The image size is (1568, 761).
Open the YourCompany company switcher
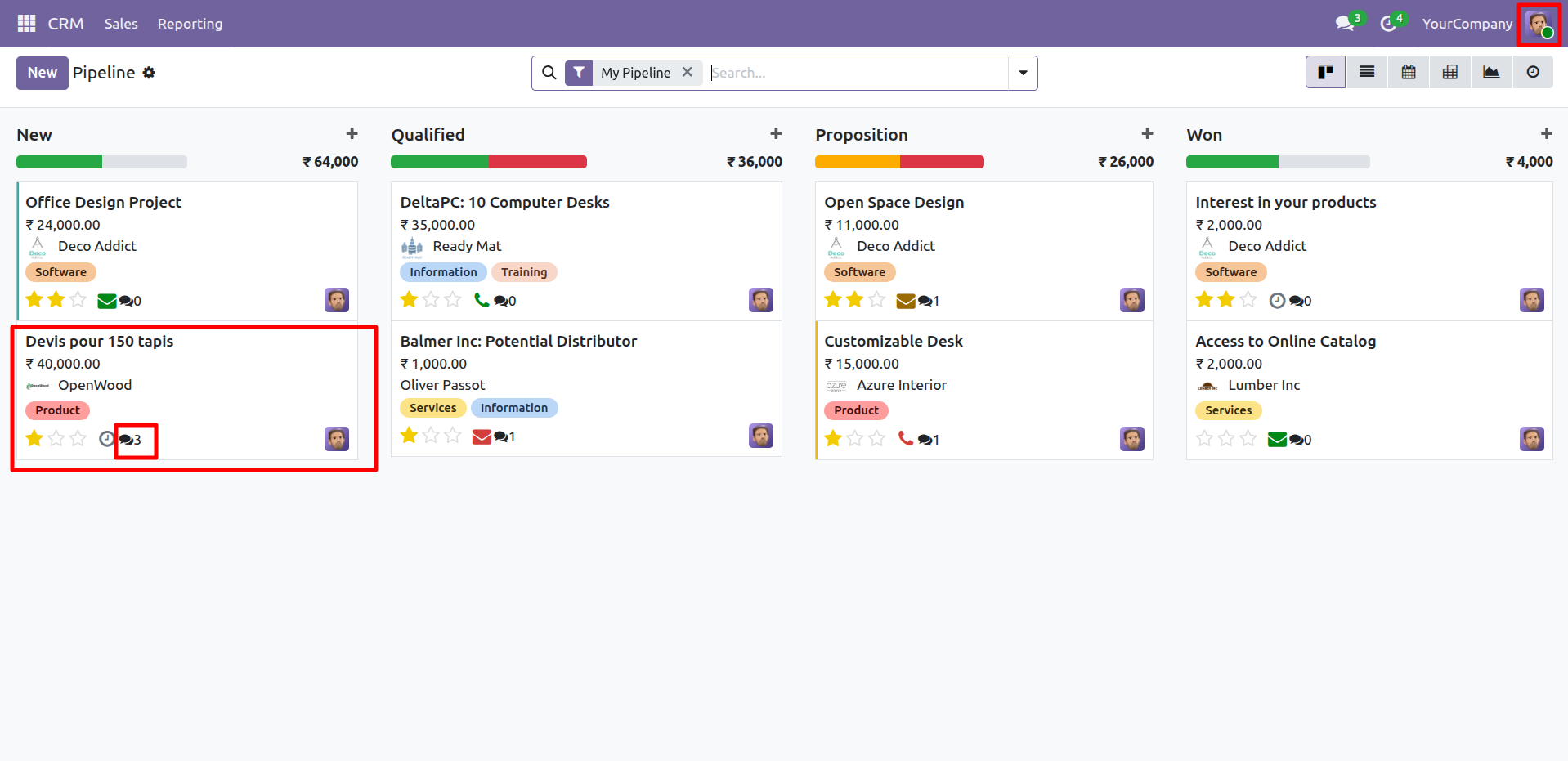click(1467, 24)
